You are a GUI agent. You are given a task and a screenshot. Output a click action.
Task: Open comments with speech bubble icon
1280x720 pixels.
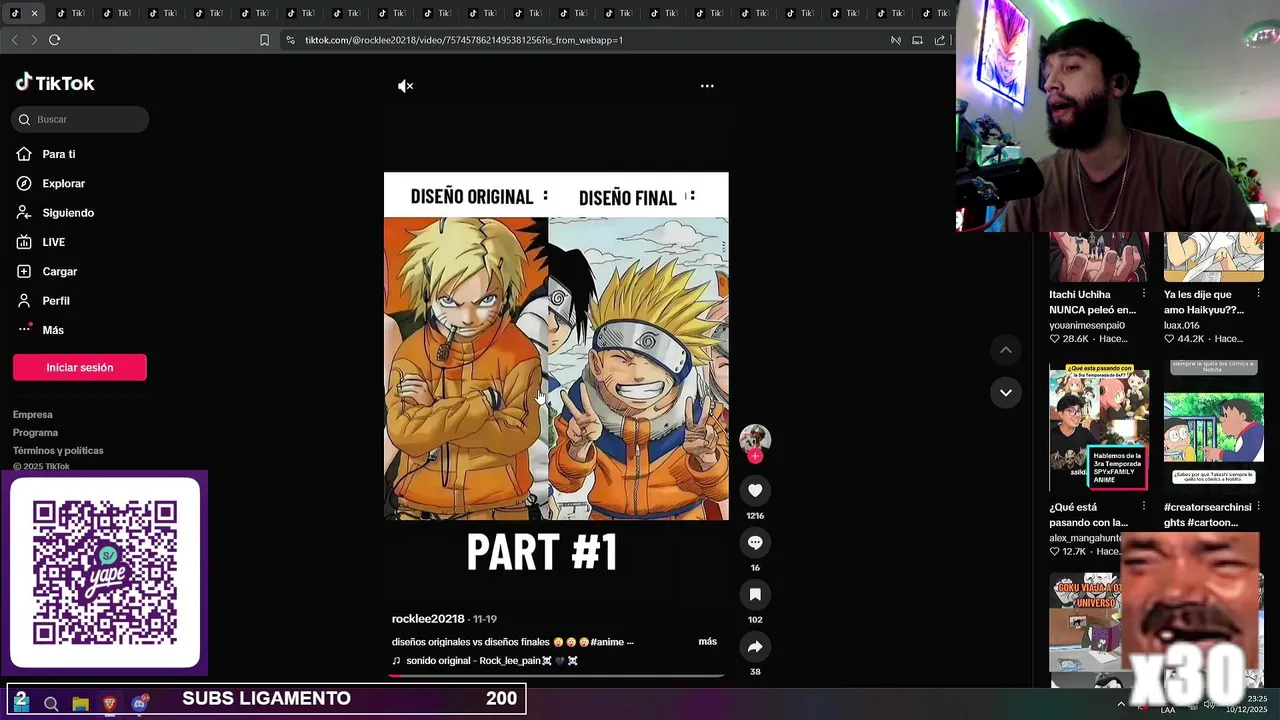(x=755, y=542)
